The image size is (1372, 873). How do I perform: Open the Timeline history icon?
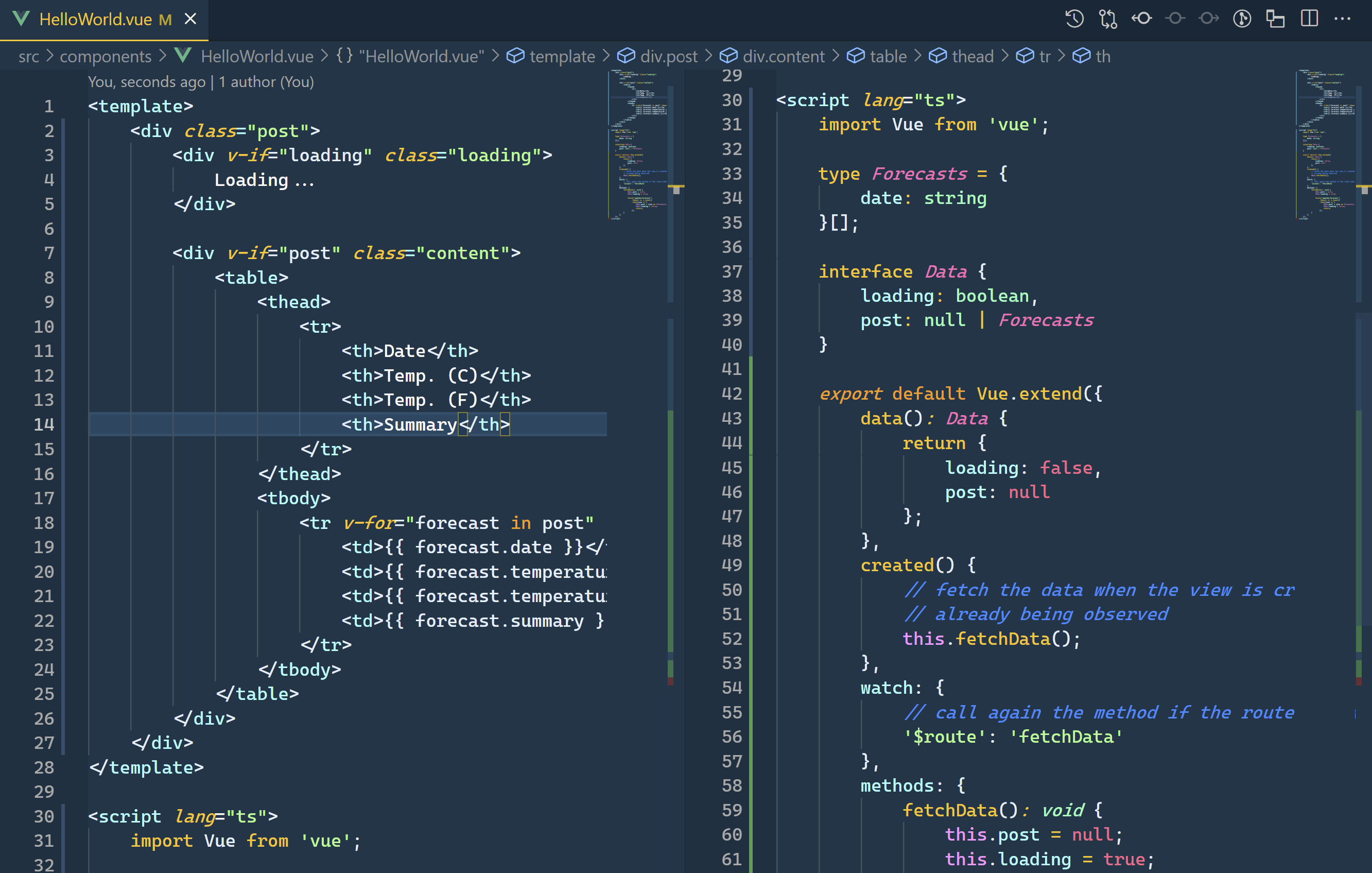1074,18
